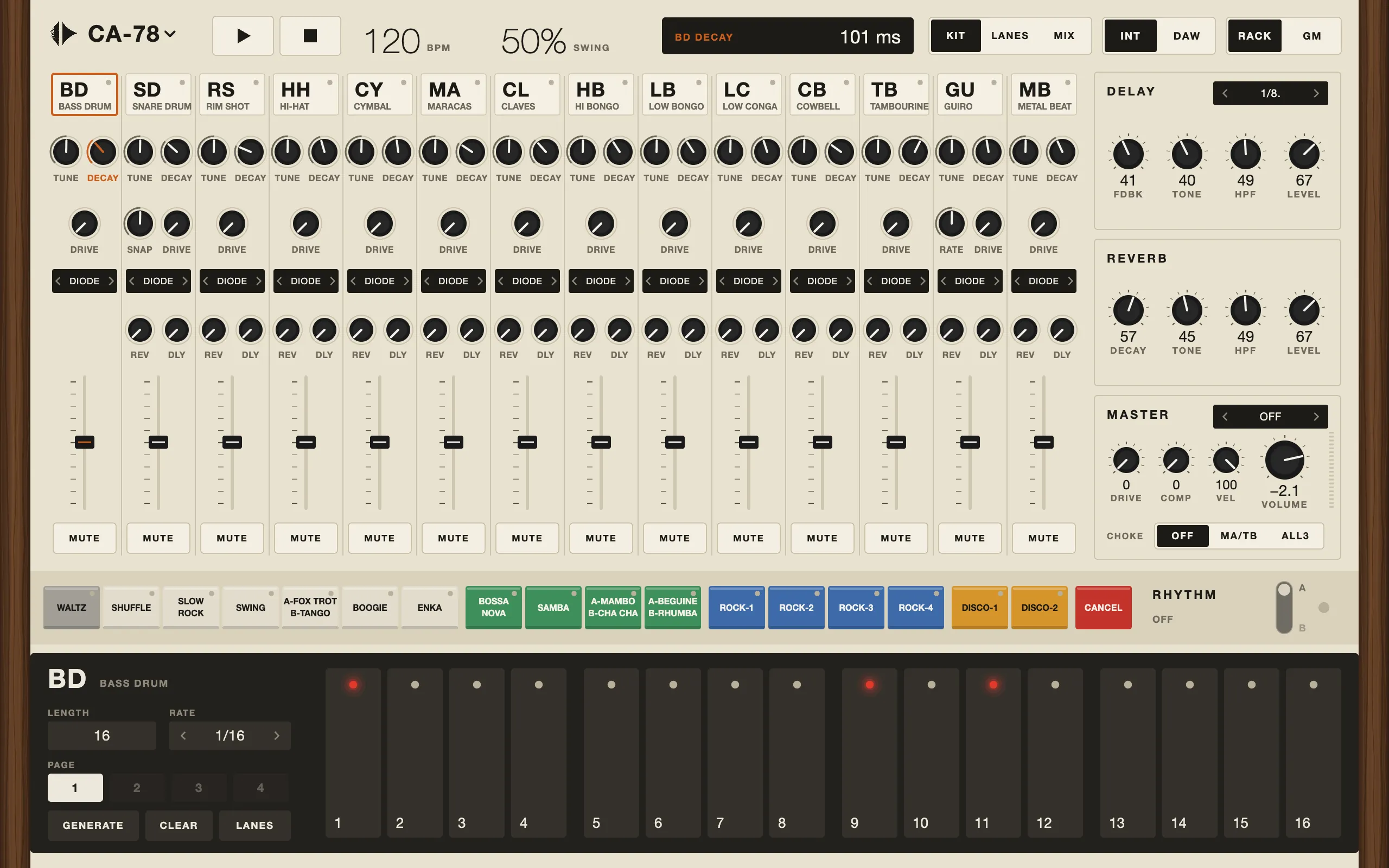Select next BD distortion type after DIODE
Viewport: 1389px width, 868px height.
click(x=111, y=280)
